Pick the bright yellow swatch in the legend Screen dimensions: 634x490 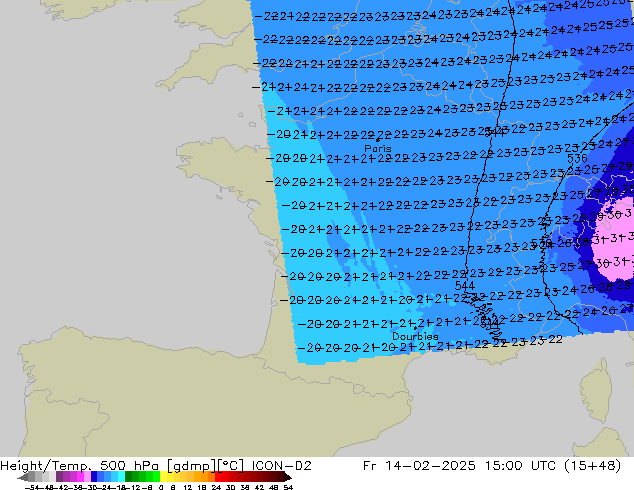point(163,477)
